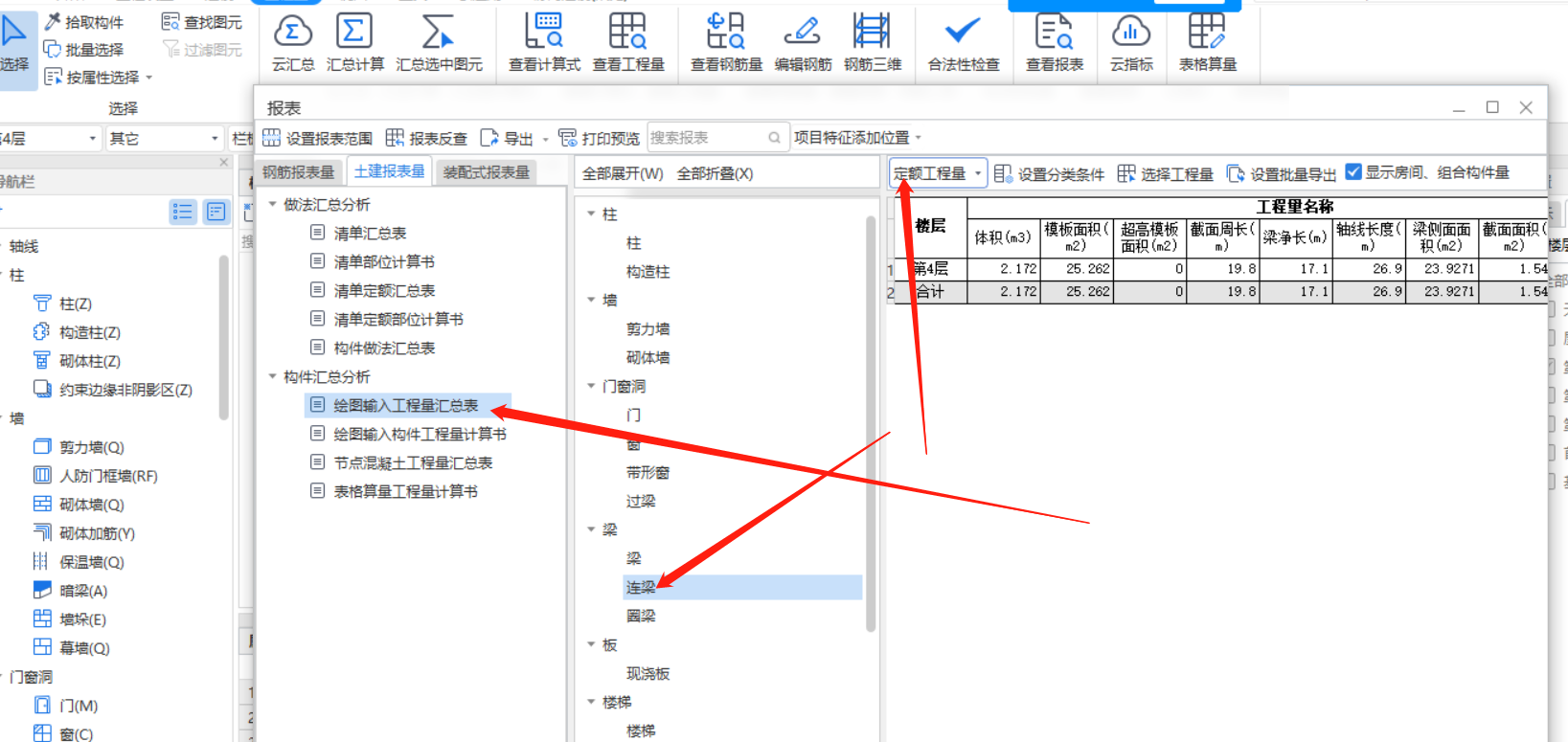The image size is (1568, 742).
Task: Collapse the 做法汇总分析 tree node
Action: [x=273, y=204]
